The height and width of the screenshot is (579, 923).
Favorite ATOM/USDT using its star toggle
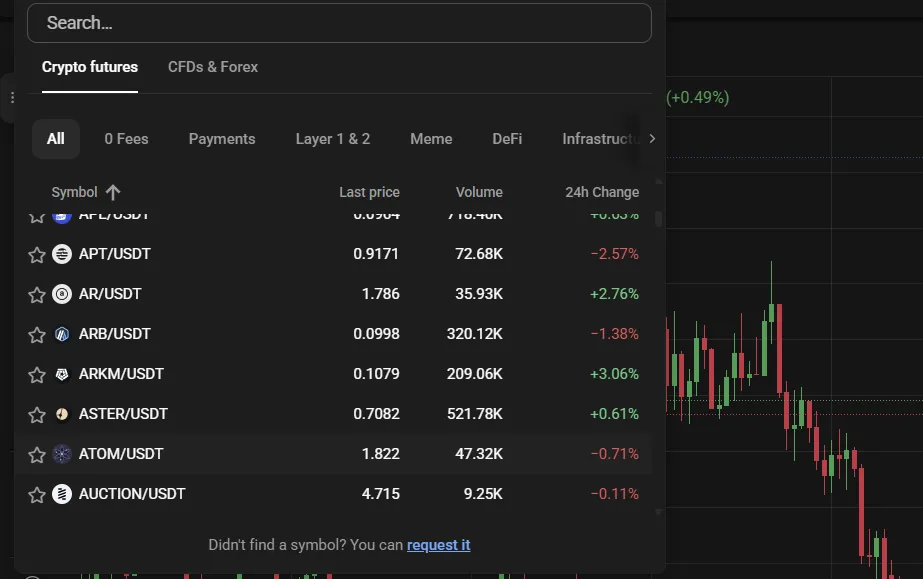(x=37, y=453)
